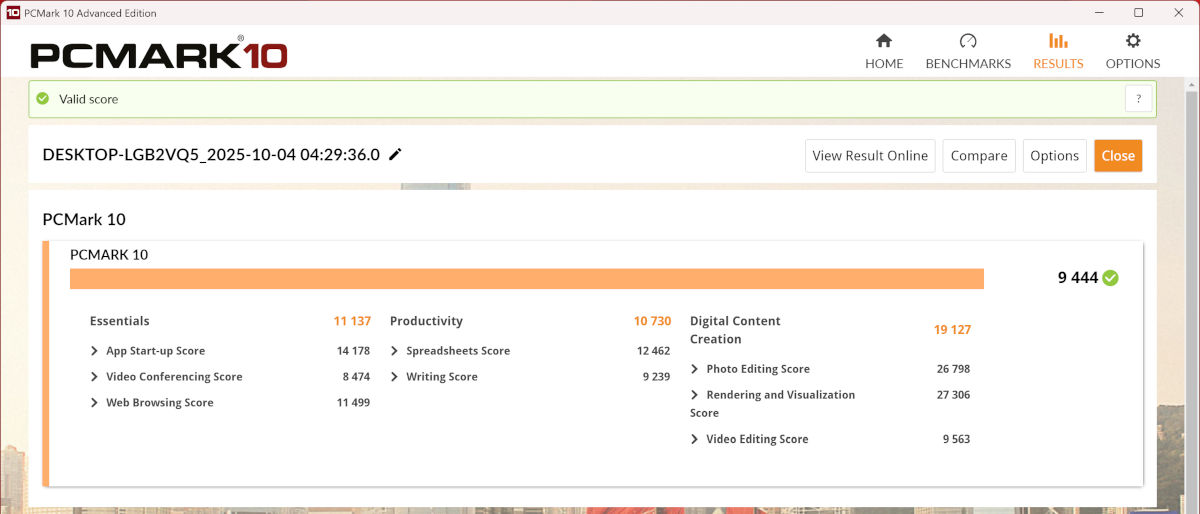Click the Rendering value 27 306
The height and width of the screenshot is (514, 1200).
tap(953, 395)
